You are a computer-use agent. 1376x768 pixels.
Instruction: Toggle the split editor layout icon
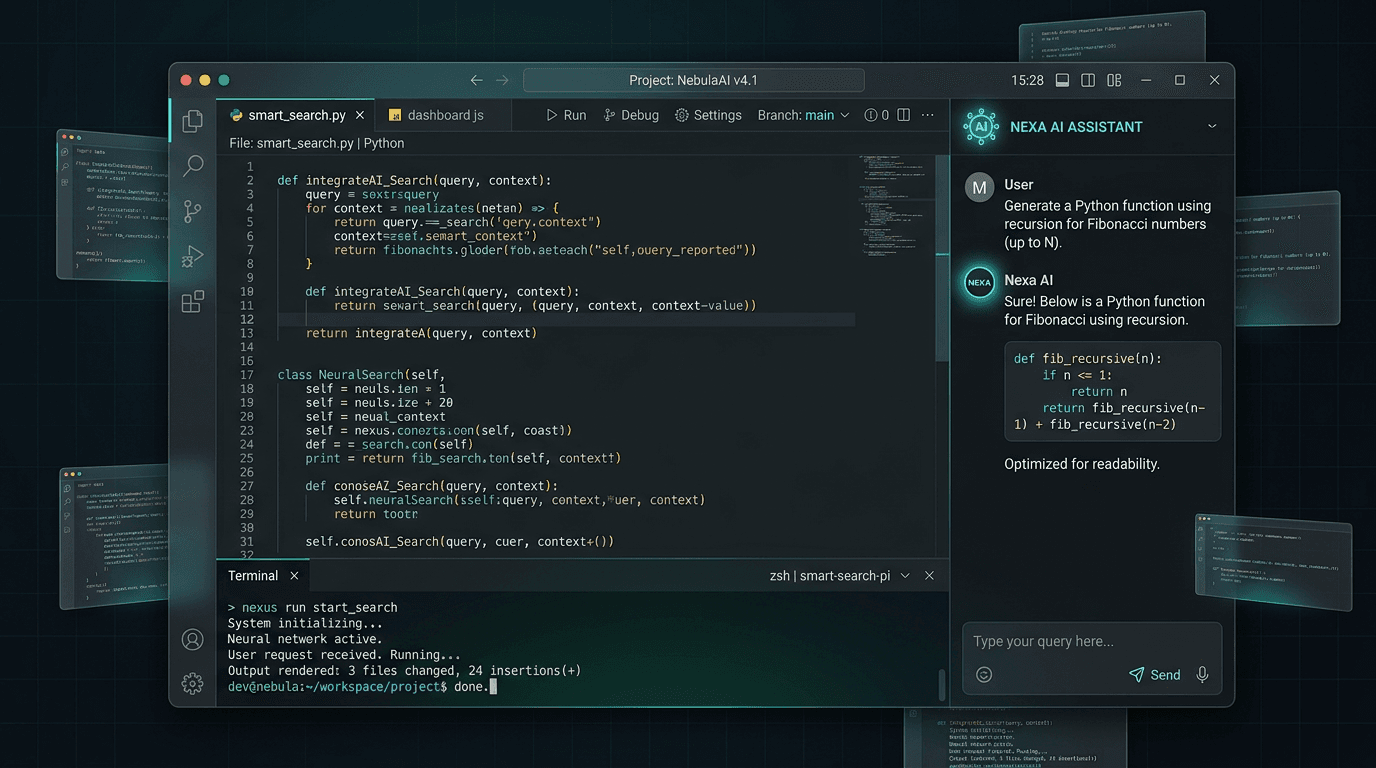click(1087, 80)
